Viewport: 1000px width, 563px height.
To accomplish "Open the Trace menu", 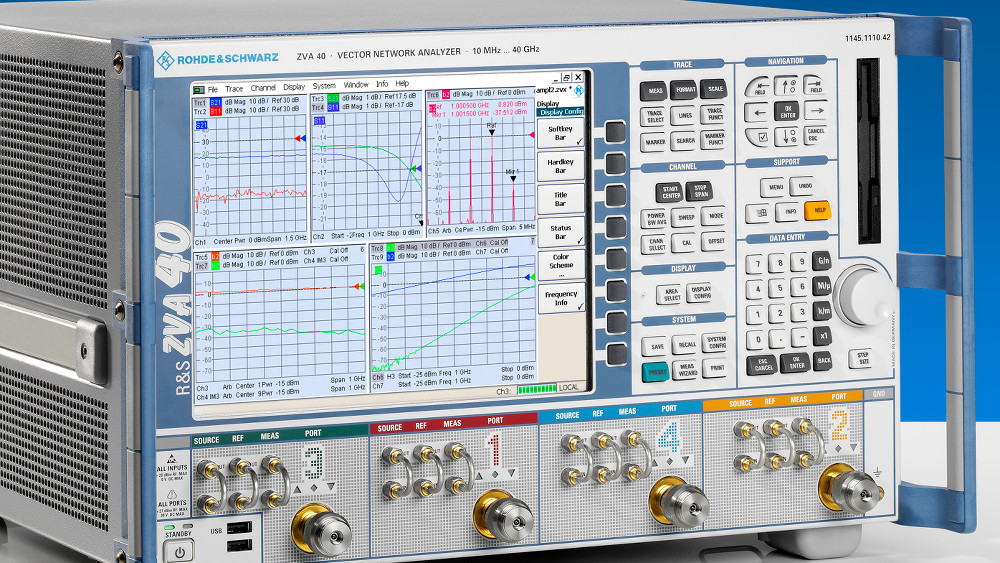I will 234,88.
